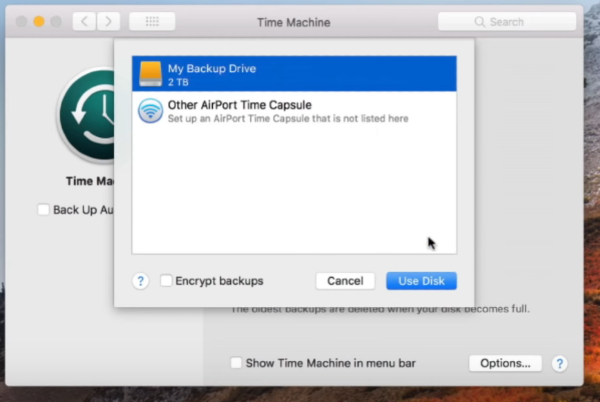The height and width of the screenshot is (402, 600).
Task: Focus the Search field
Action: coord(507,22)
